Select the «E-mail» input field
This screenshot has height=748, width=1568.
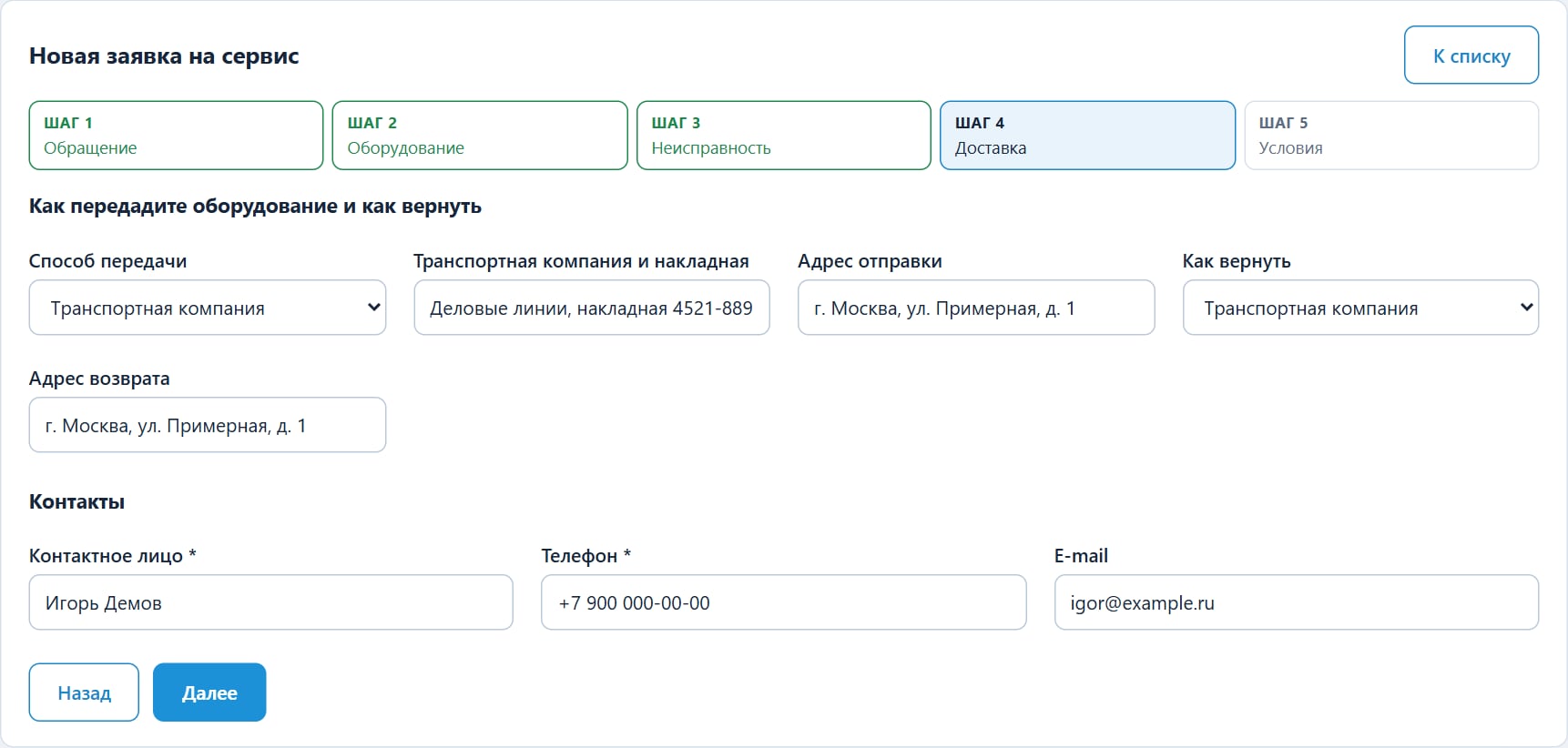point(1297,602)
